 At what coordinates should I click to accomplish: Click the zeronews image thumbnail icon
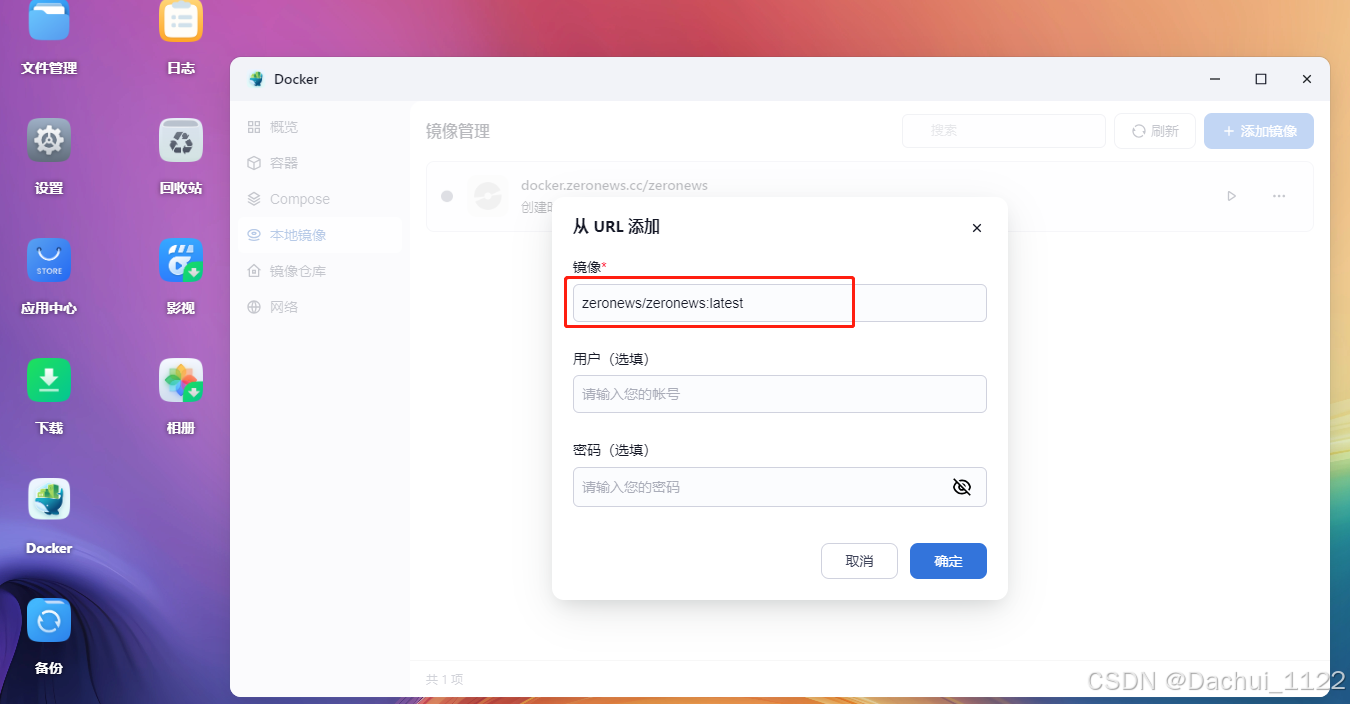point(488,196)
